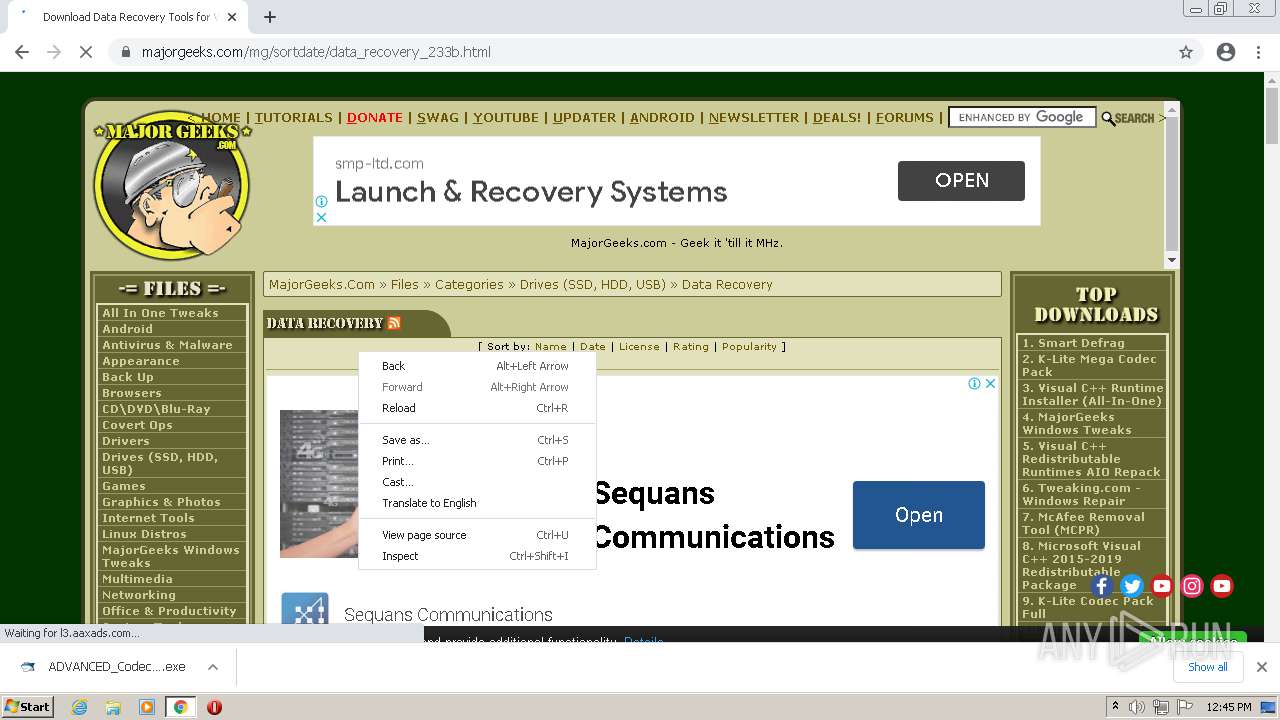1280x720 pixels.
Task: Open the Networking category link
Action: click(x=138, y=595)
